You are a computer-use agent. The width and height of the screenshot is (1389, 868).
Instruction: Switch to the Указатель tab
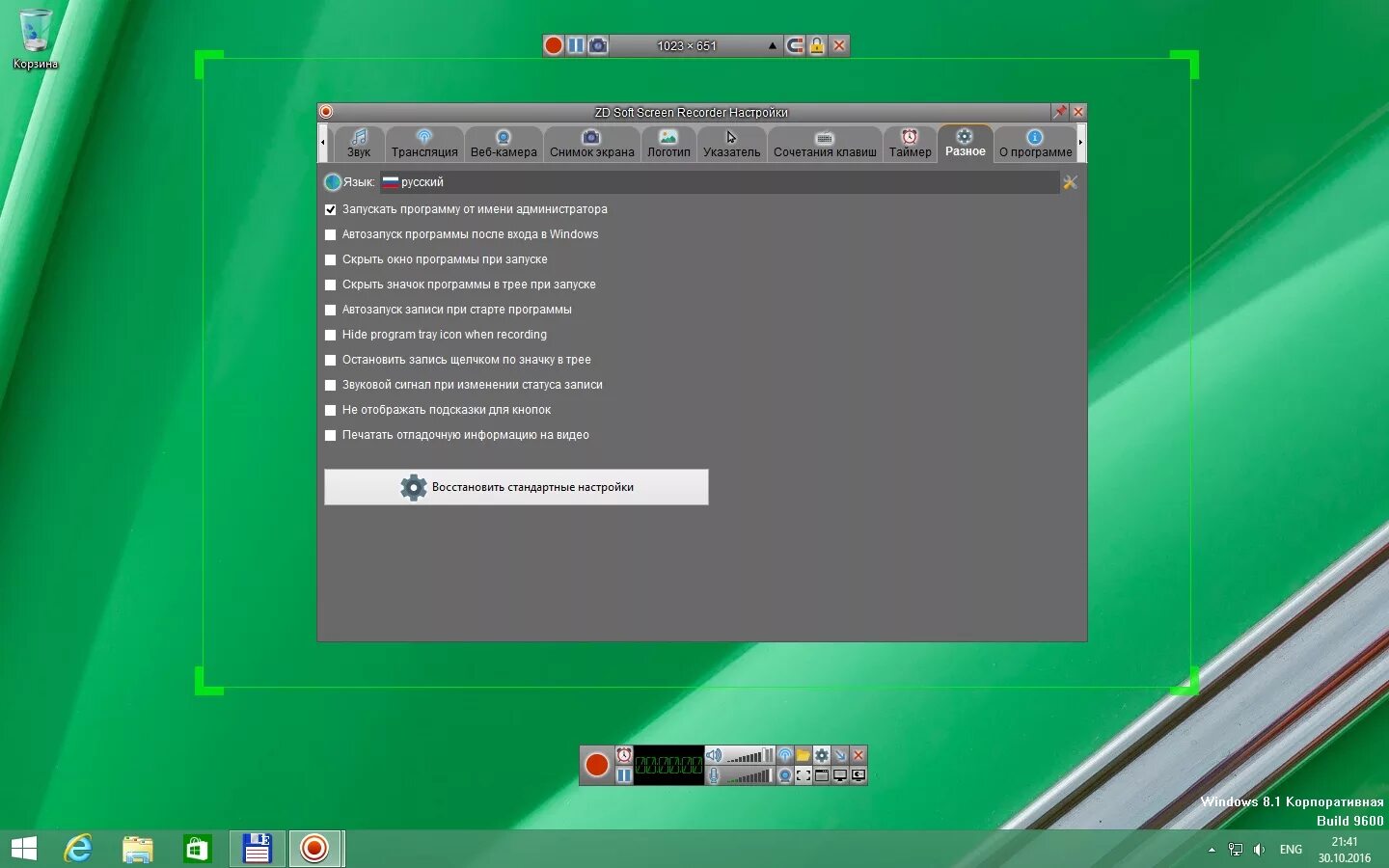click(732, 144)
